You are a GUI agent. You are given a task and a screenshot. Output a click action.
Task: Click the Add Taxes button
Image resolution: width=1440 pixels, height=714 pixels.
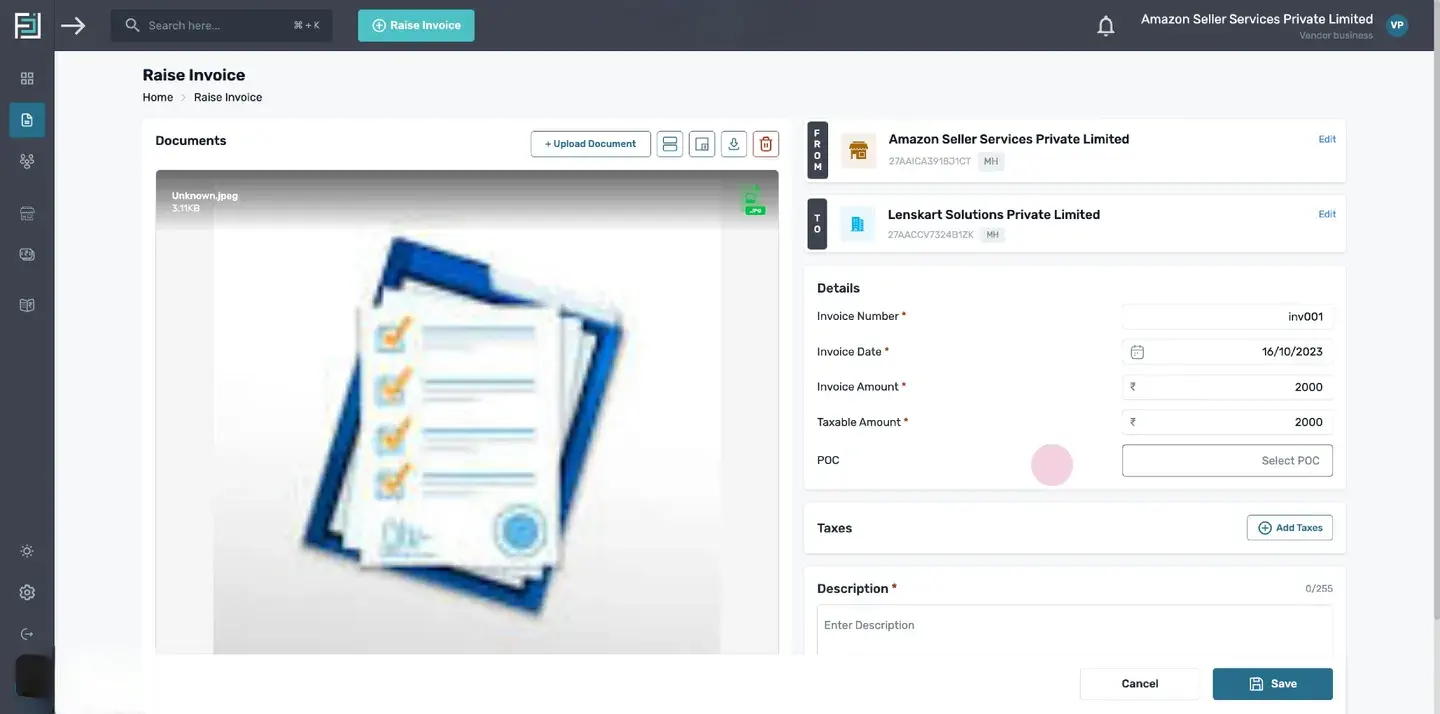coord(1290,528)
